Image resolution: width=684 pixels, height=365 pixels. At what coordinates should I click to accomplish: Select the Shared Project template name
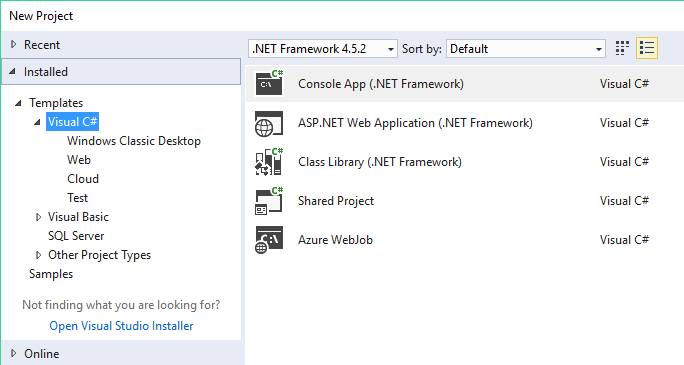point(336,201)
